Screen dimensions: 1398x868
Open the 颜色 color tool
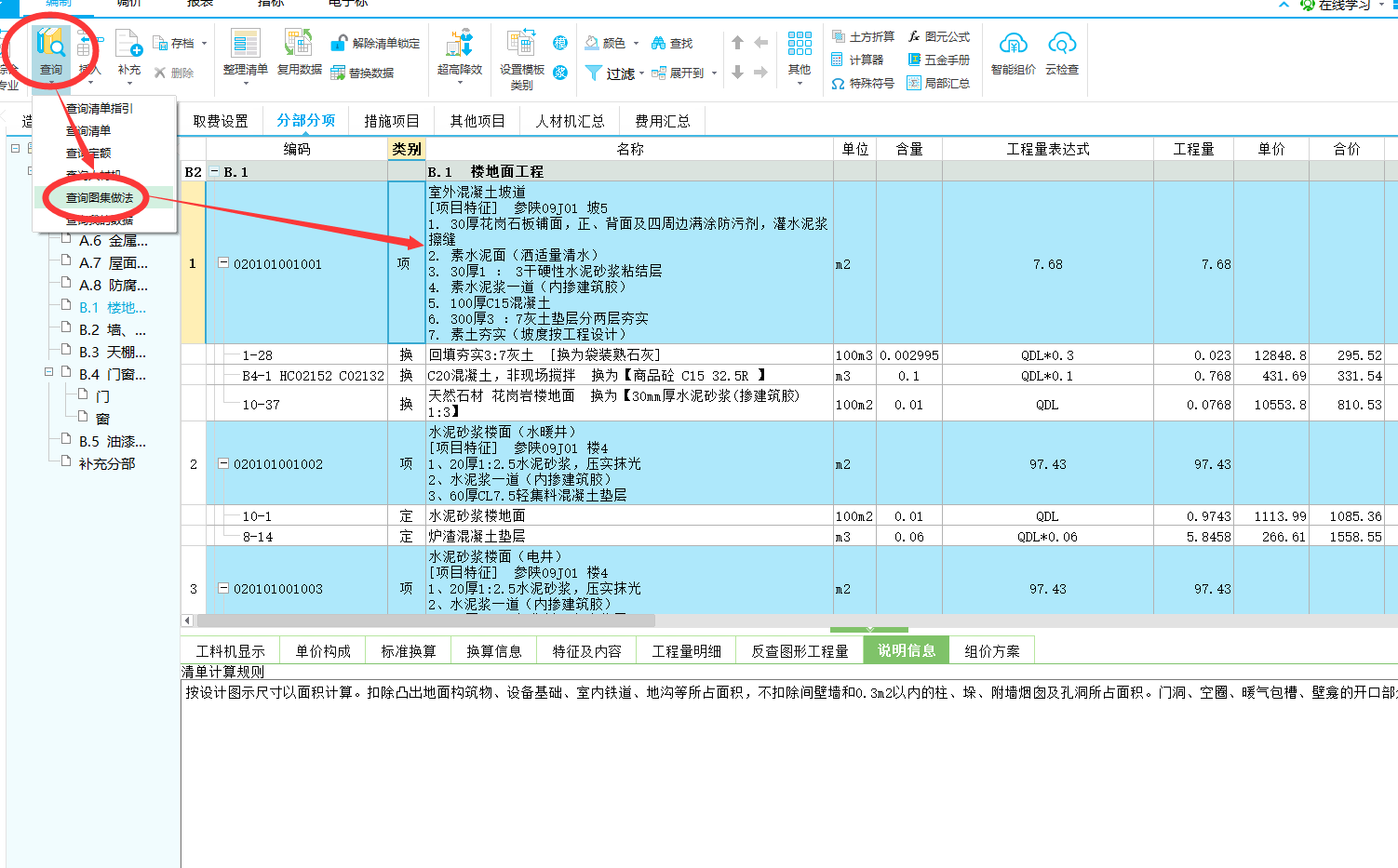coord(605,43)
